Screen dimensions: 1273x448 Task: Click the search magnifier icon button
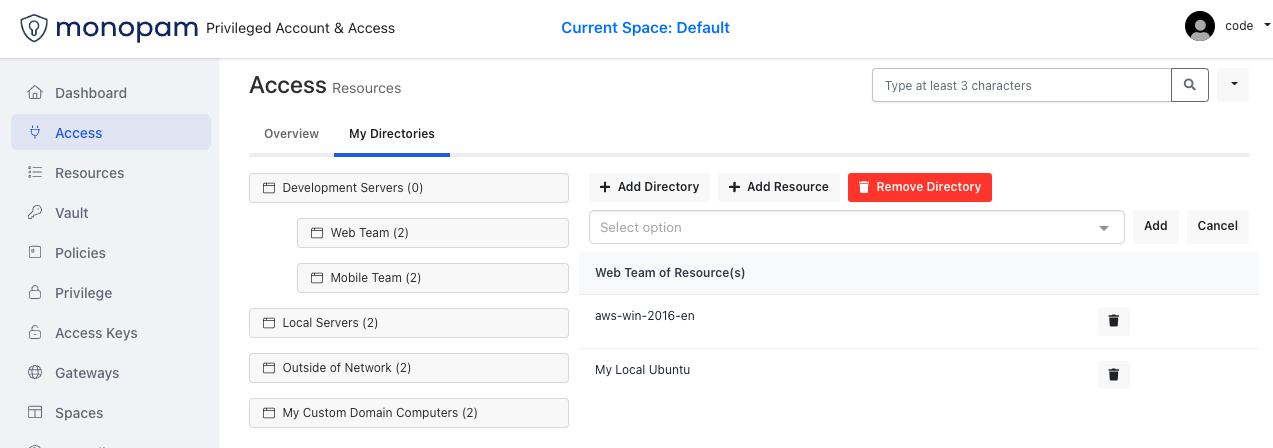[x=1190, y=86]
